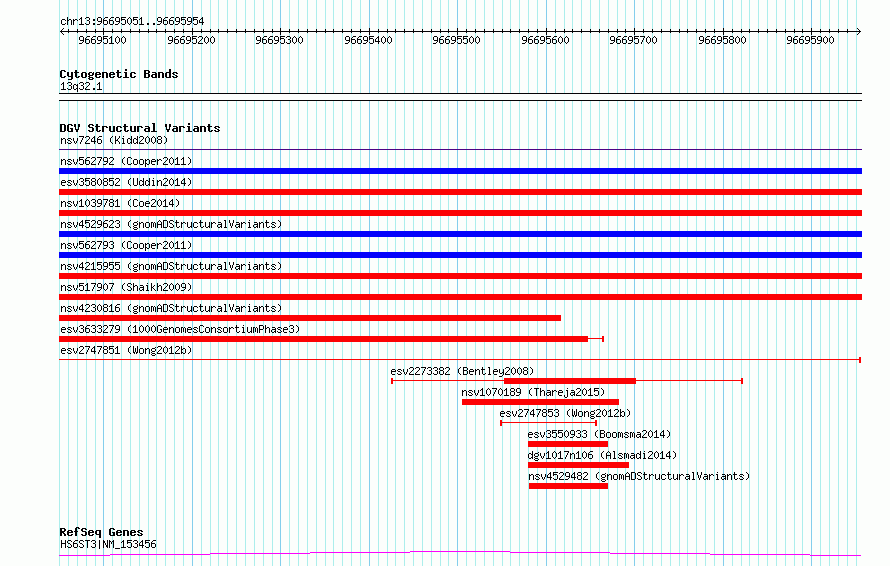
Task: Select the nsv1070189 (Thareja2015) label
Action: [533, 392]
